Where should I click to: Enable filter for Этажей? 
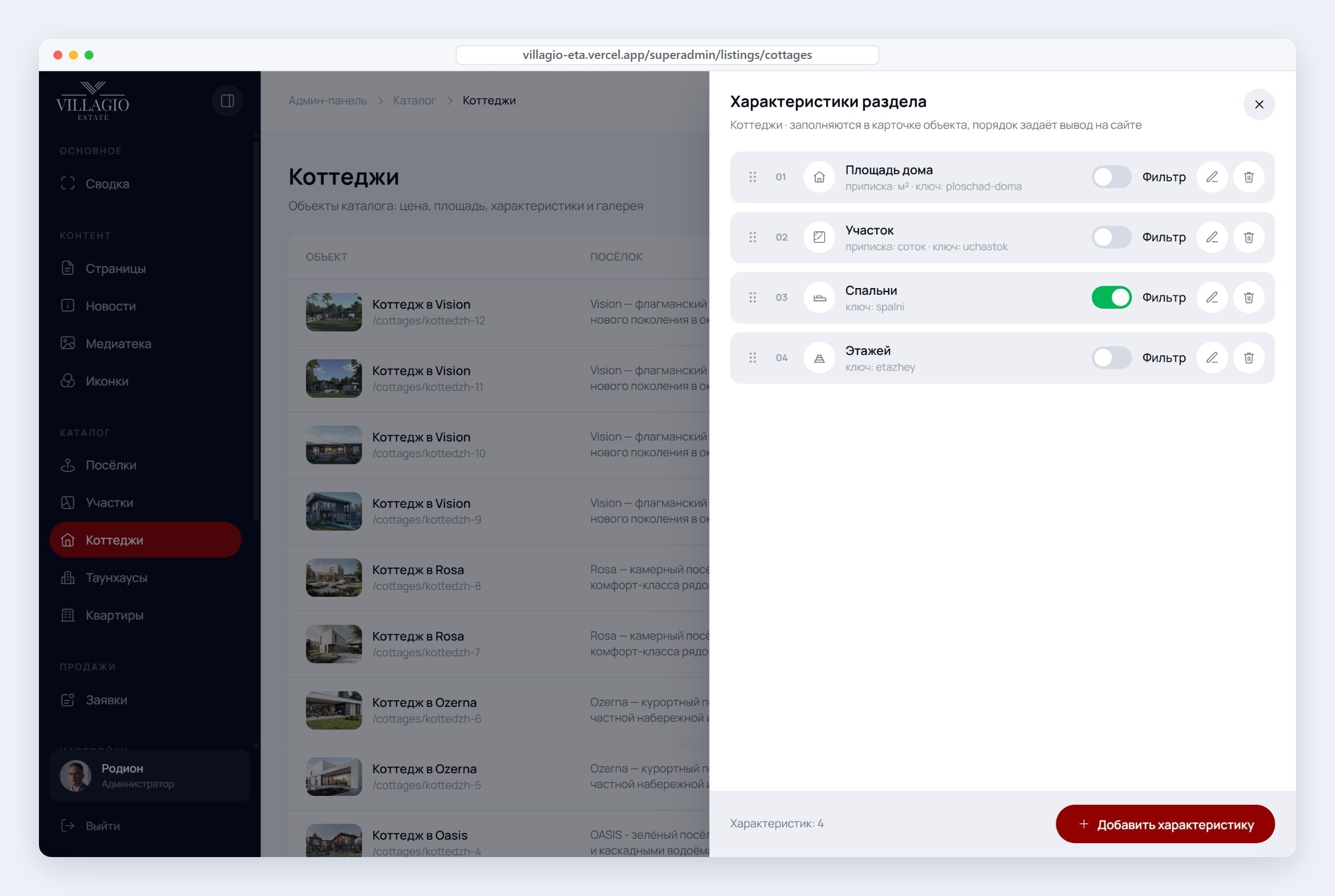(x=1111, y=358)
